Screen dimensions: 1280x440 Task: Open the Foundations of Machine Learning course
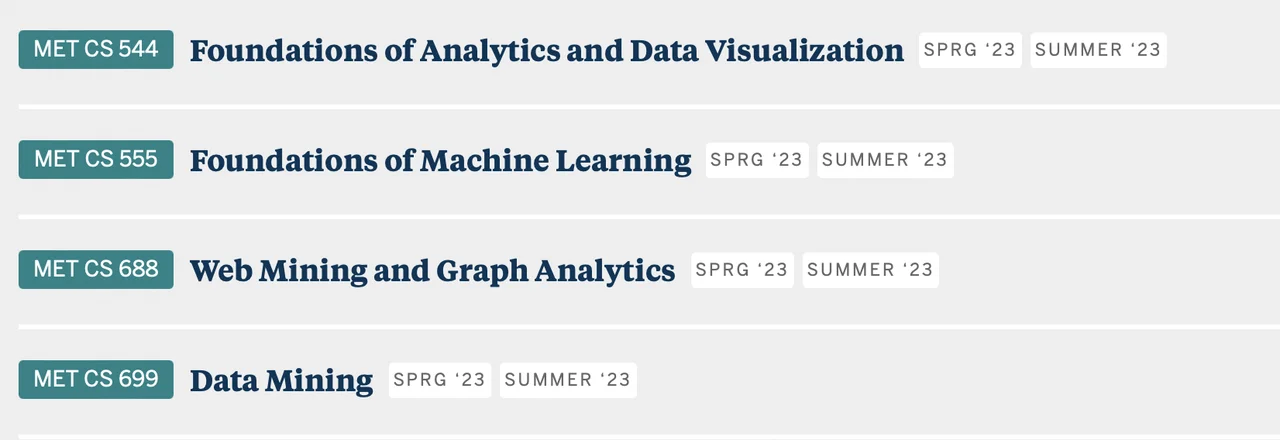pyautogui.click(x=440, y=160)
